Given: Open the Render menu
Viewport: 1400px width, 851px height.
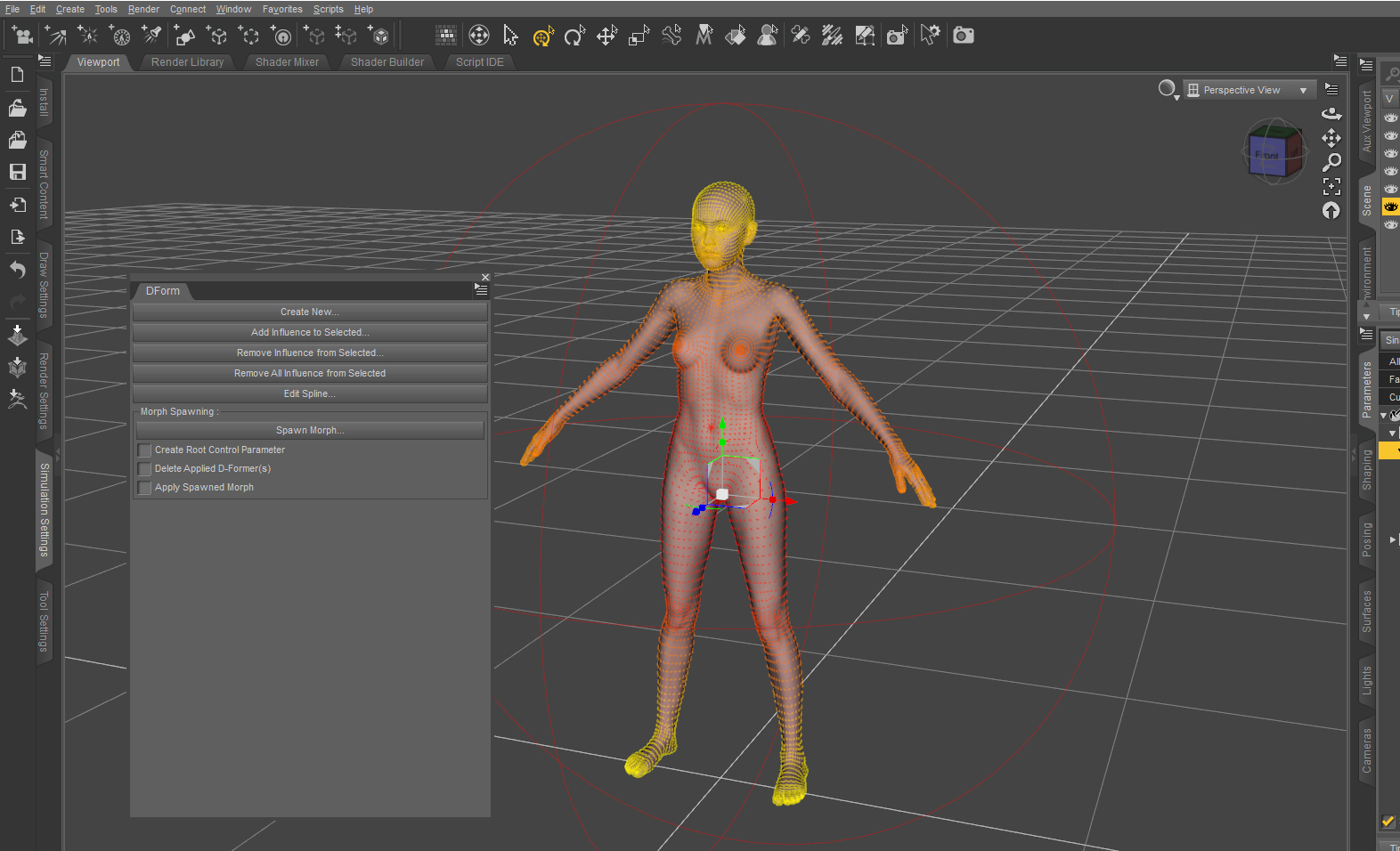Looking at the screenshot, I should pos(143,9).
